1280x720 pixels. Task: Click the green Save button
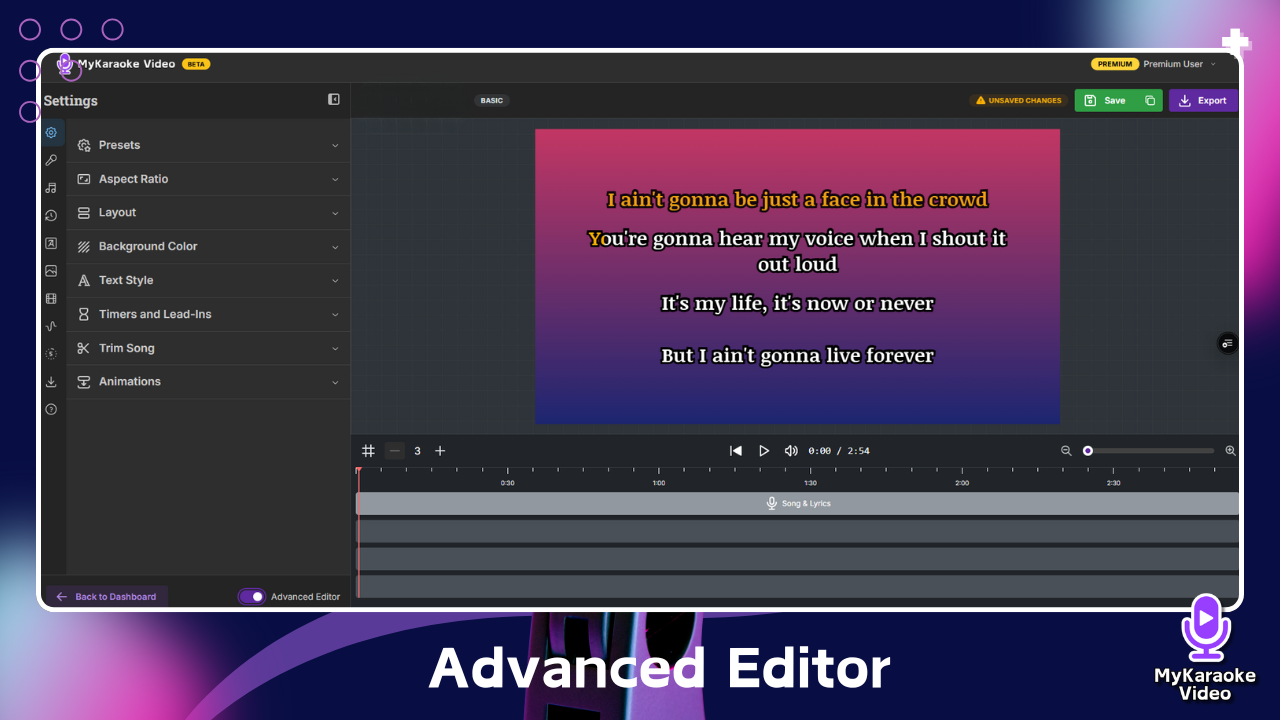click(1106, 100)
